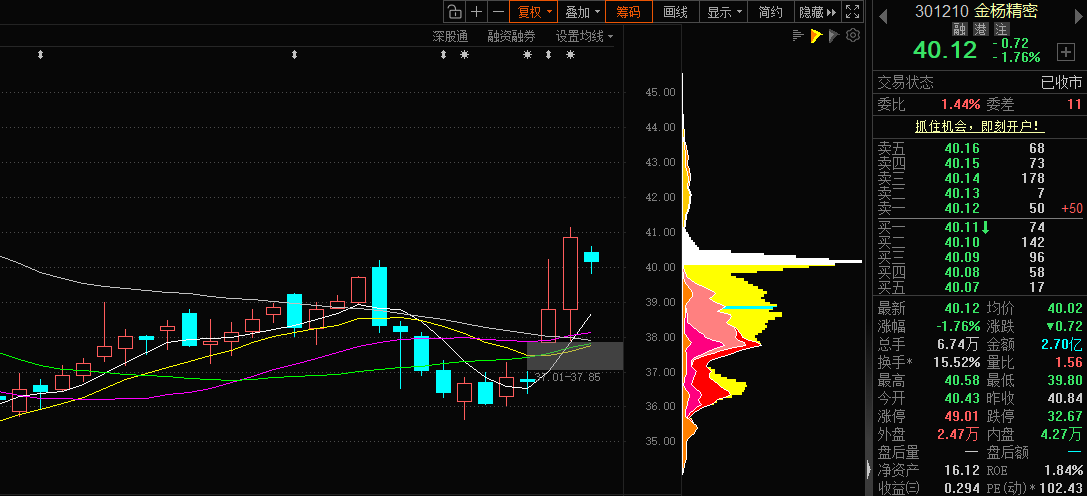Click the +50 volume change next to 卖一

pos(1071,209)
